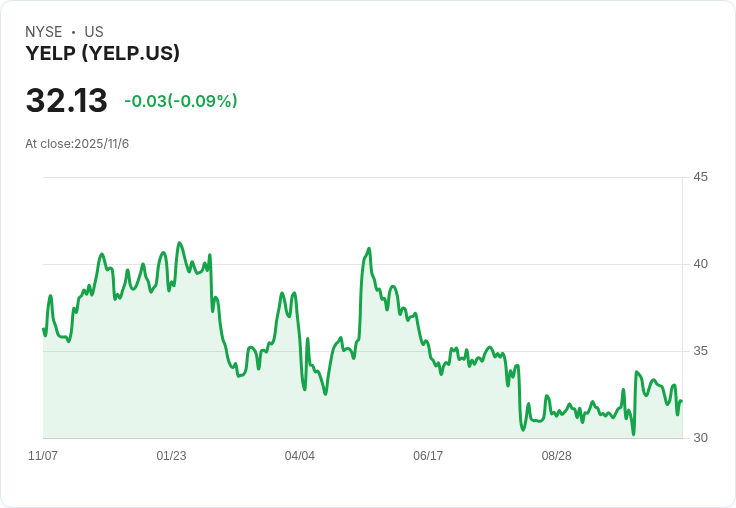The image size is (736, 508).
Task: Click the At close:2025/11/6 date text
Action: pos(77,144)
